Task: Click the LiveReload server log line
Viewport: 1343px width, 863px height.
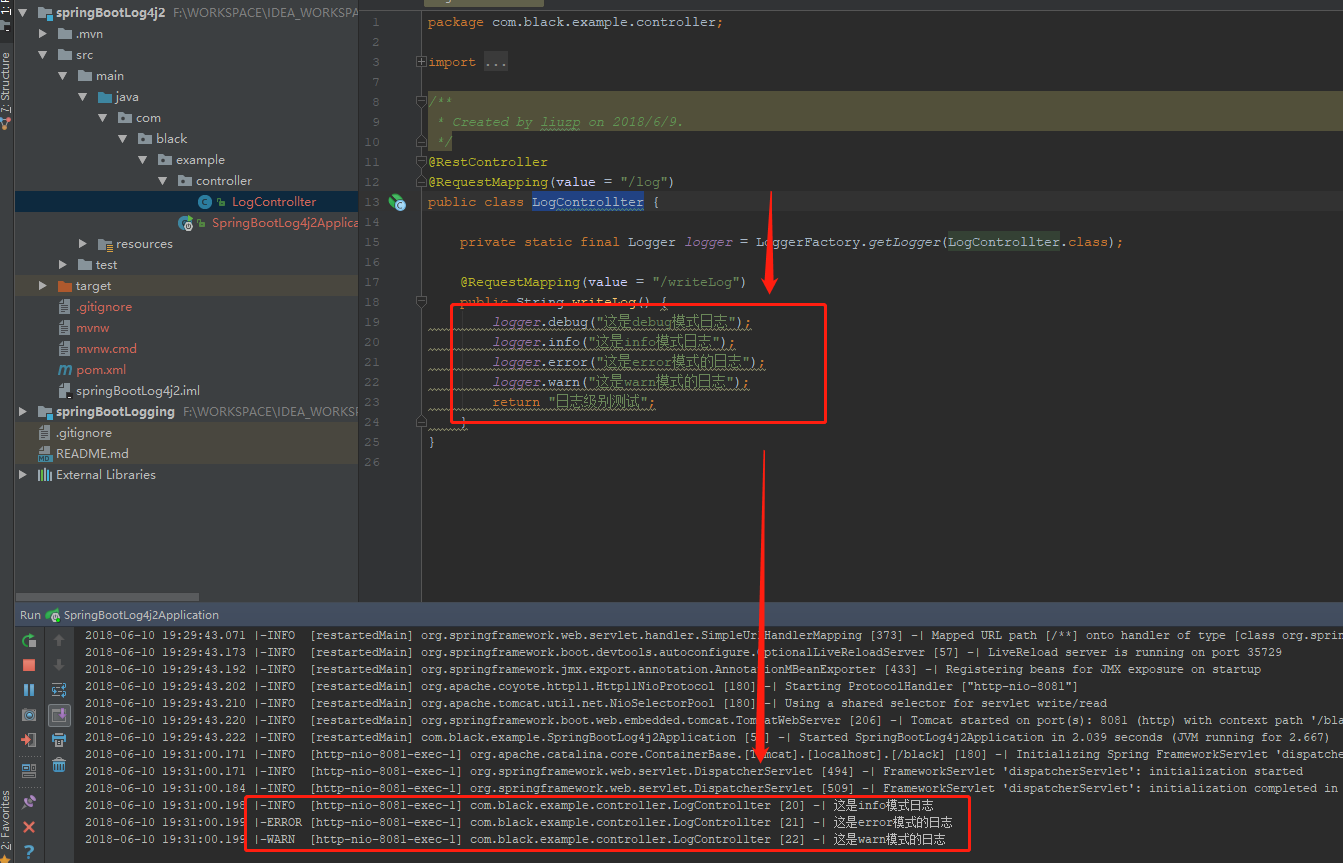Action: tap(683, 653)
